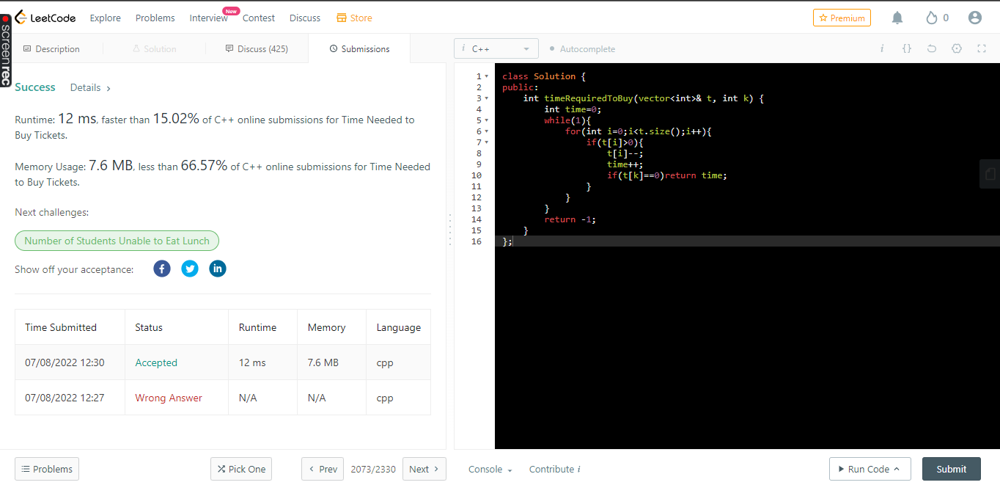Collapse code fold at line 6

(x=487, y=131)
